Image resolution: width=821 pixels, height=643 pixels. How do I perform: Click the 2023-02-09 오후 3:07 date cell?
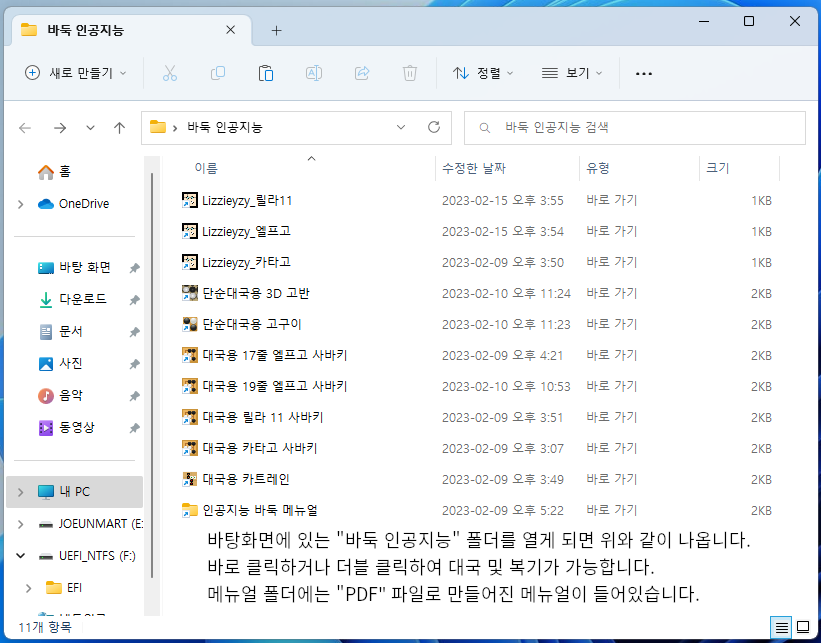[x=503, y=448]
